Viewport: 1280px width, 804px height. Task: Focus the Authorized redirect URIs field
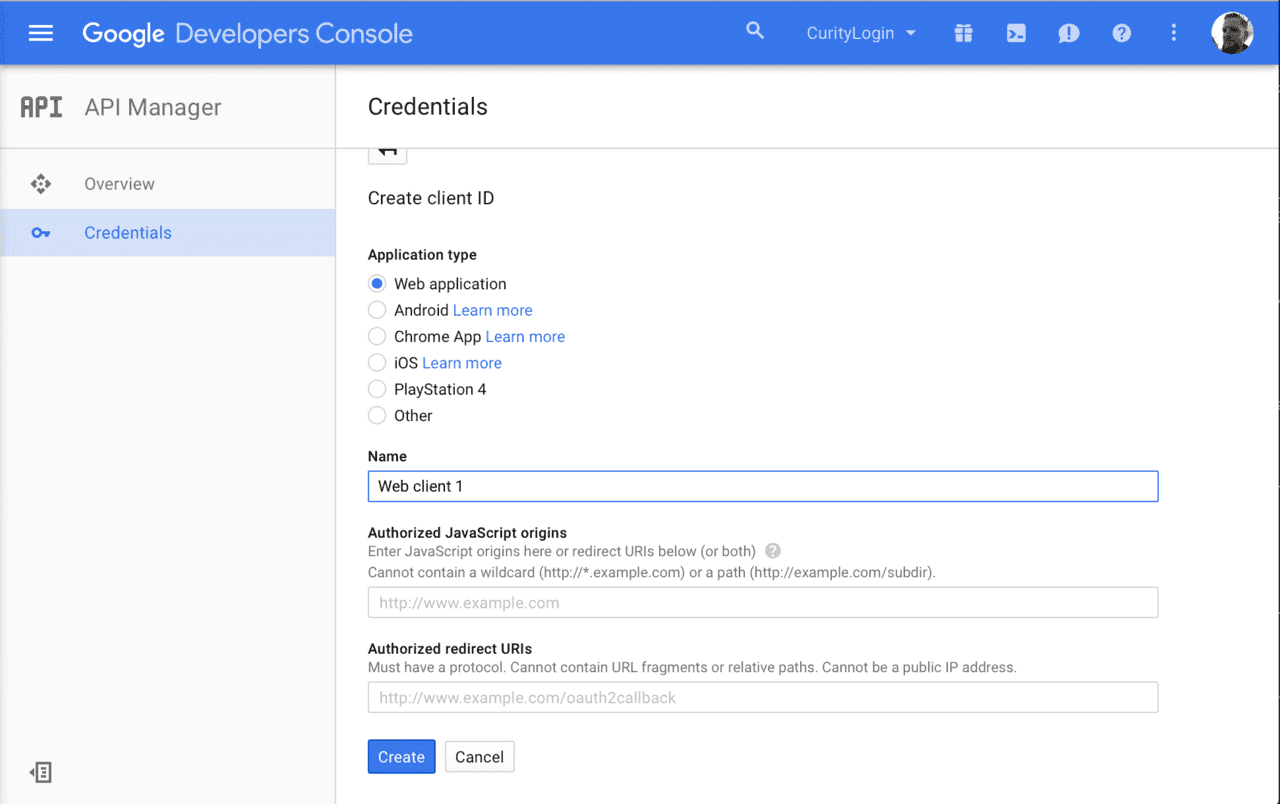[763, 697]
